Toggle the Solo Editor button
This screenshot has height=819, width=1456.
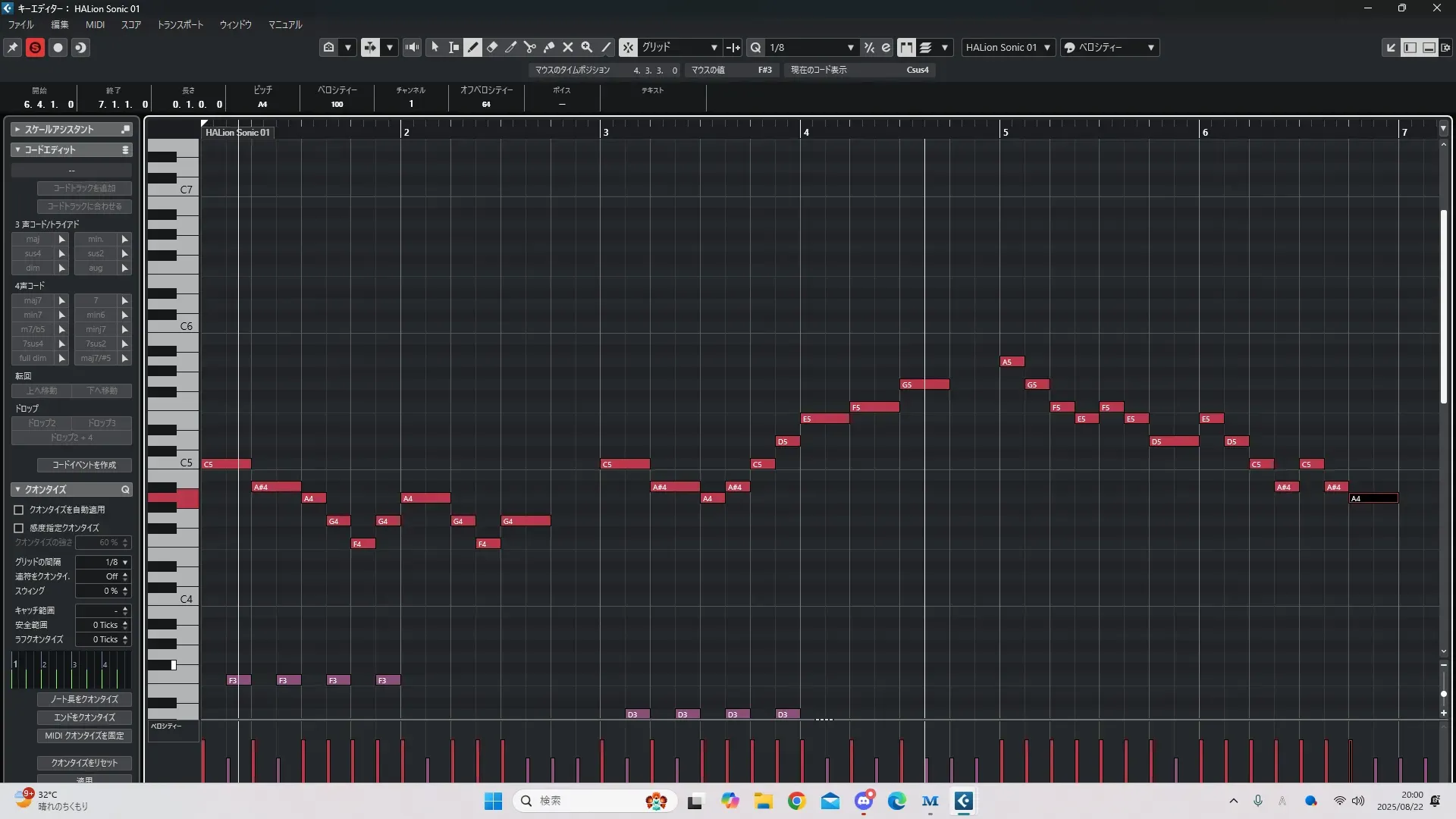35,47
